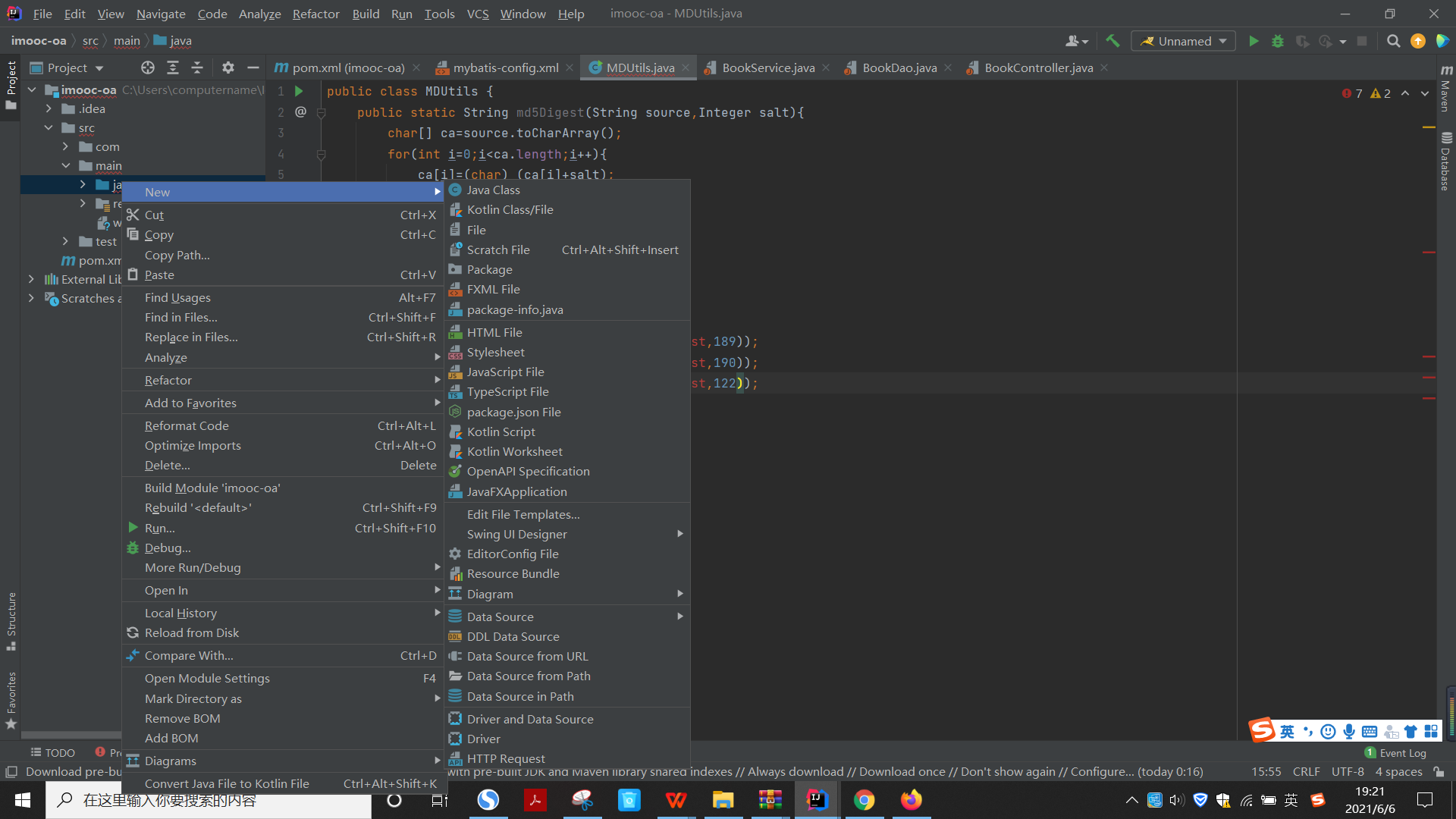1456x819 pixels.
Task: Click the locate-in-project target icon
Action: [x=148, y=67]
